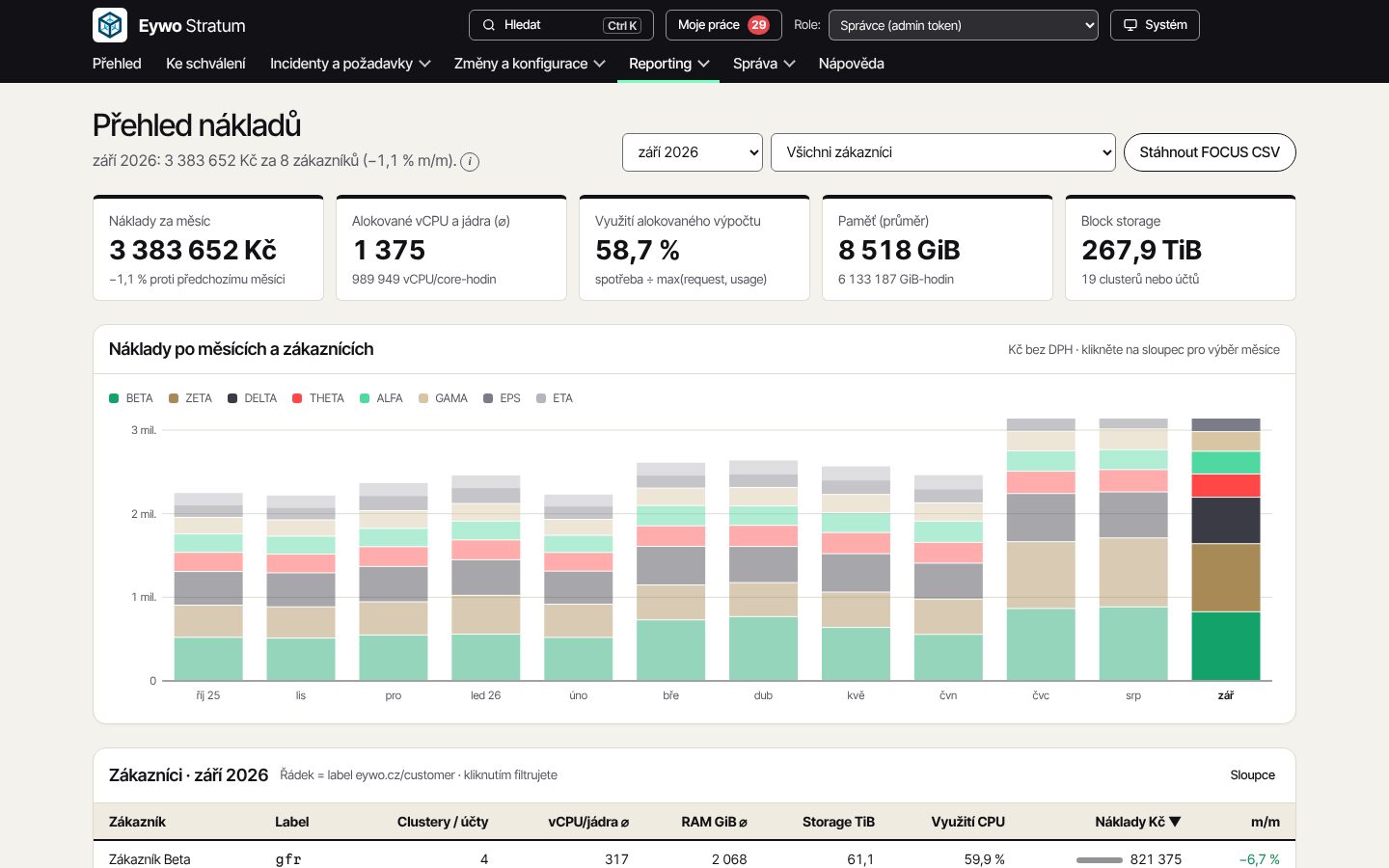
Task: Click the Block storage card
Action: click(x=1181, y=249)
